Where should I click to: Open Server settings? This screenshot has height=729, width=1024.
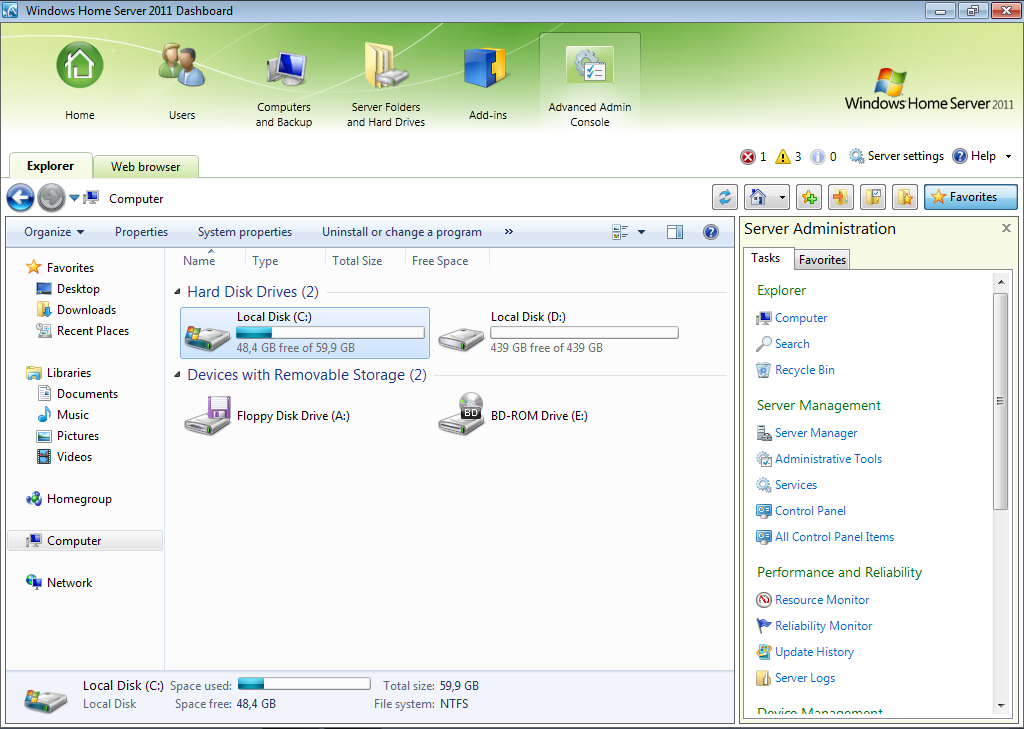(x=897, y=156)
